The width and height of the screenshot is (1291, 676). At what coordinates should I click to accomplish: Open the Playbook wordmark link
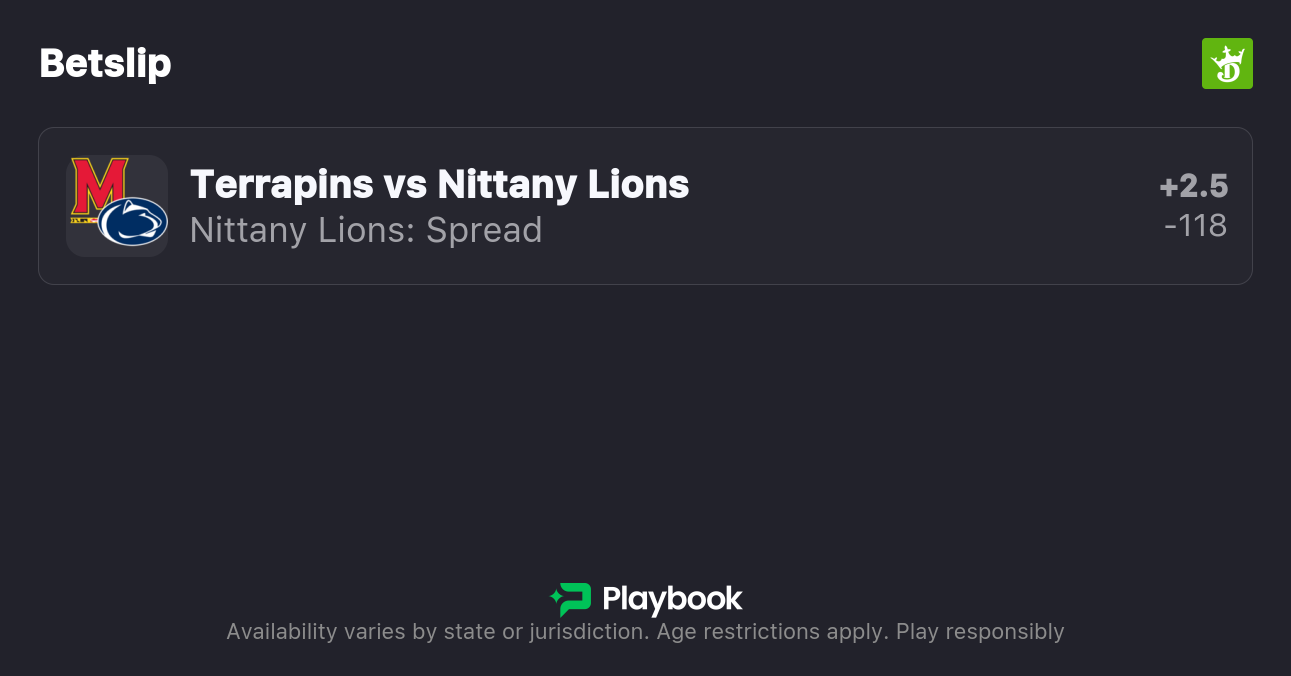(672, 599)
